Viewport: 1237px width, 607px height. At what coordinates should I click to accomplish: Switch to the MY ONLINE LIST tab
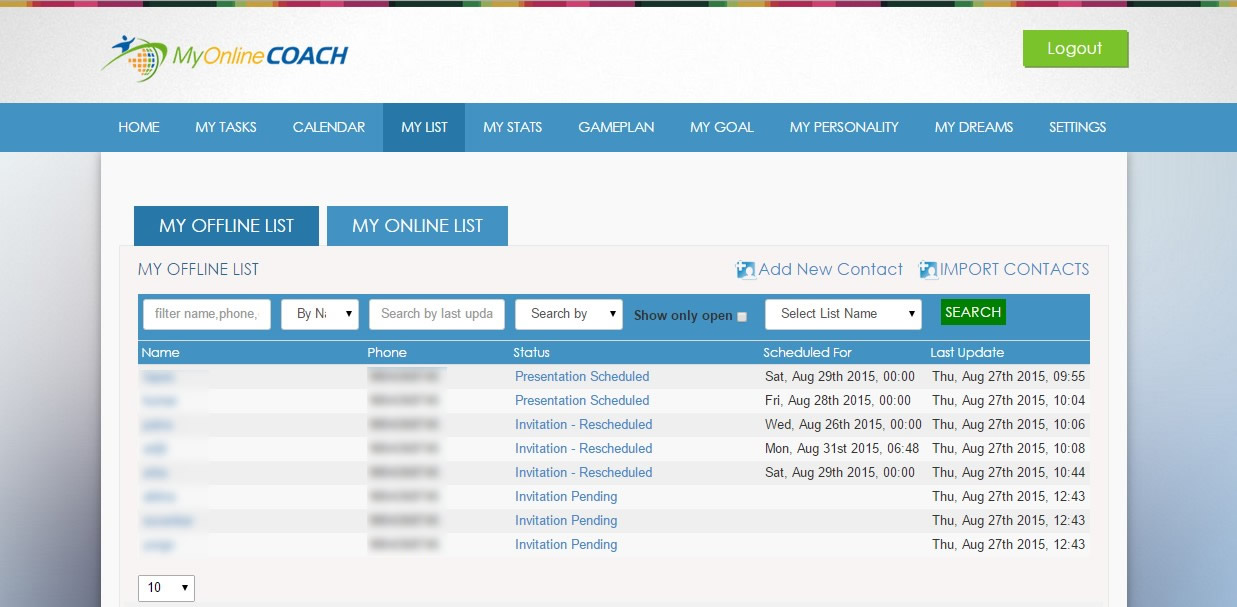[417, 226]
